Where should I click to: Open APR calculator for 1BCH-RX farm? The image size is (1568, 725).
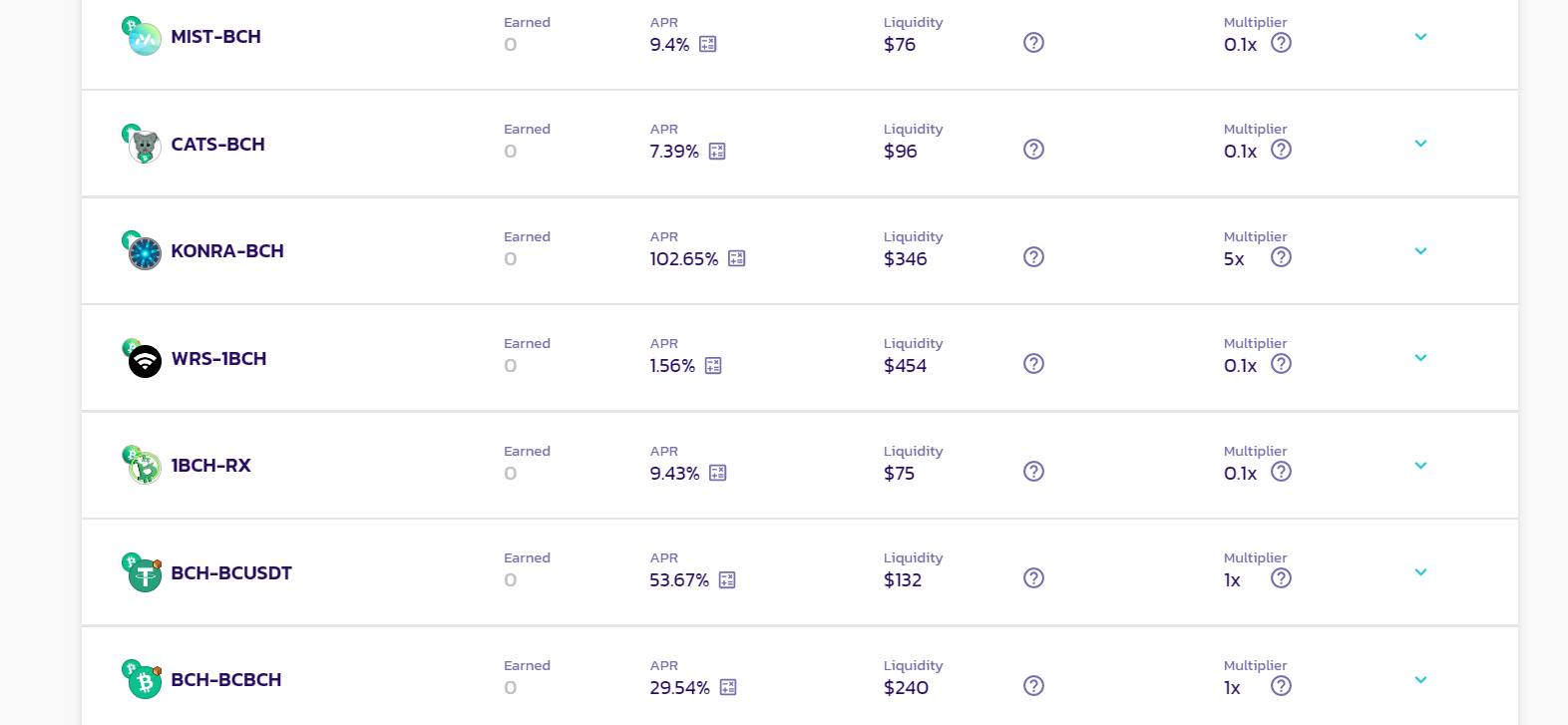[718, 473]
